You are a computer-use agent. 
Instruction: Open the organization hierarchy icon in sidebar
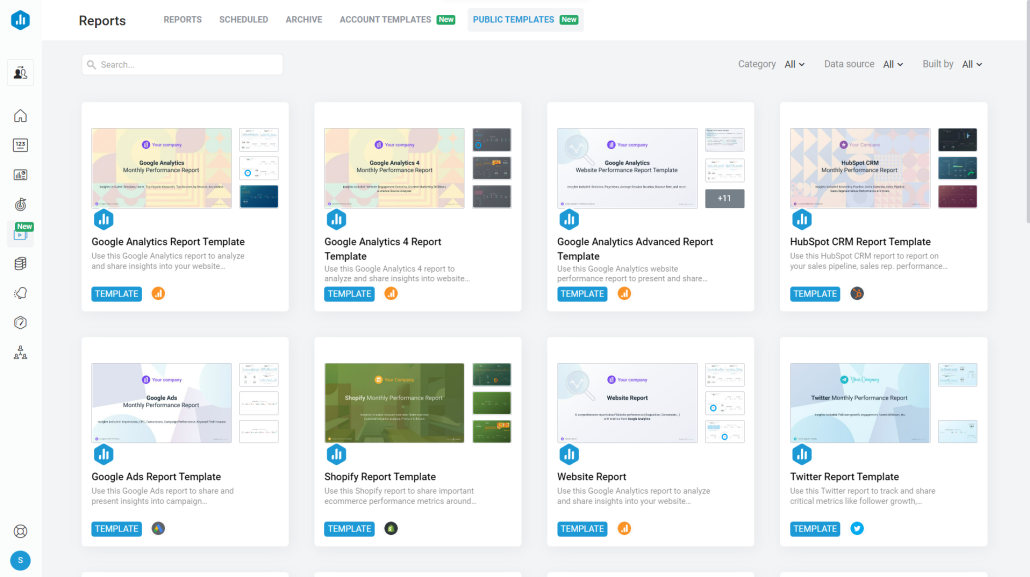[20, 353]
